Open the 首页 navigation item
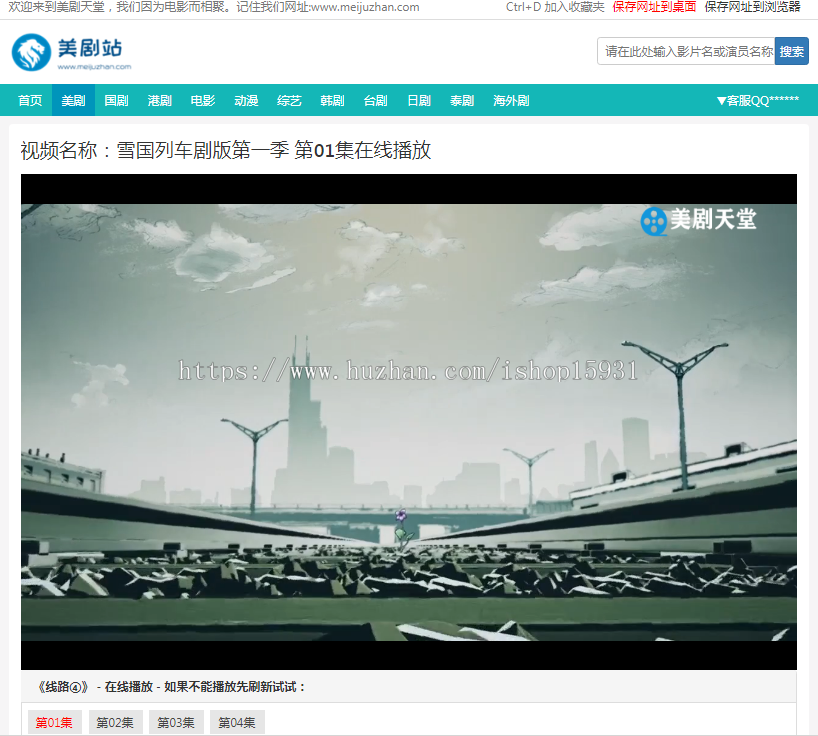Screen dimensions: 818x736 click(30, 100)
